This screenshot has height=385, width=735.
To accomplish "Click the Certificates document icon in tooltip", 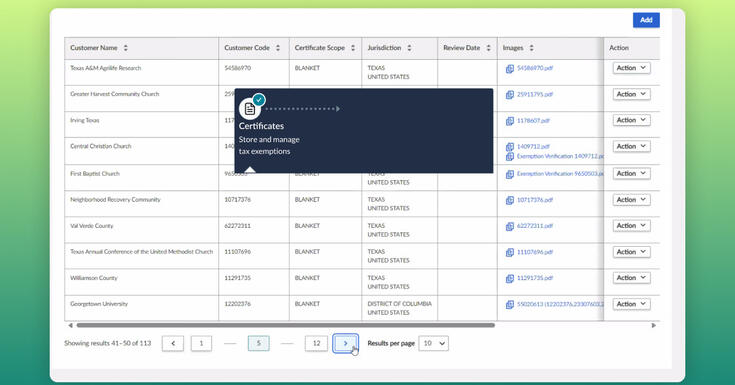I will [250, 109].
